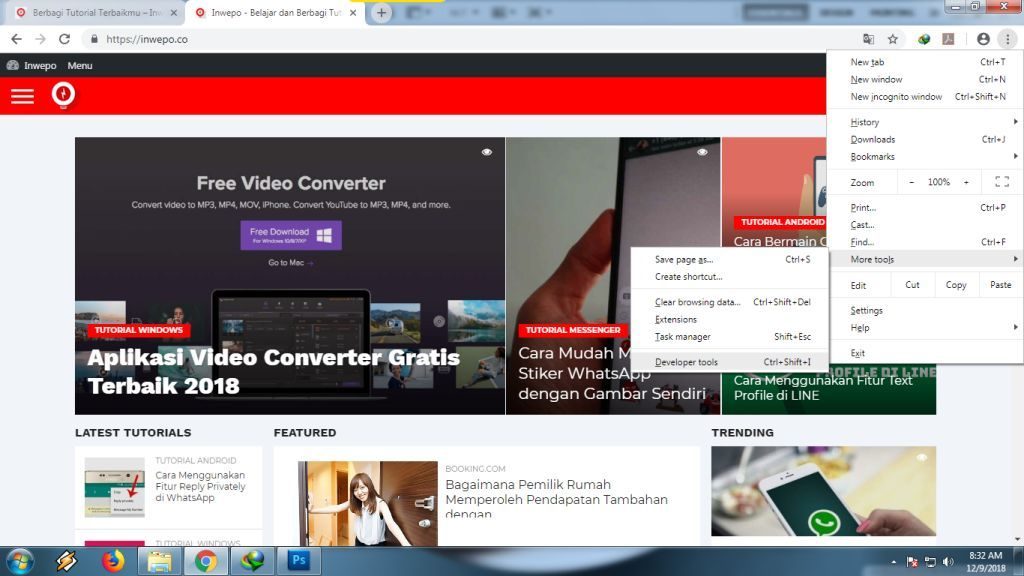Screen dimensions: 1024x576
Task: Decrease zoom with the minus button
Action: pyautogui.click(x=911, y=182)
